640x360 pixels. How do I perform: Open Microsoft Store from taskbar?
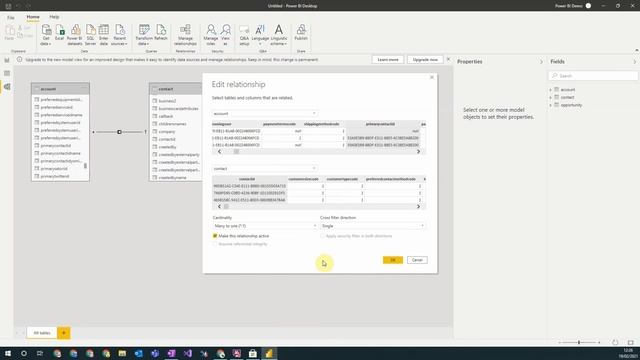(x=253, y=353)
